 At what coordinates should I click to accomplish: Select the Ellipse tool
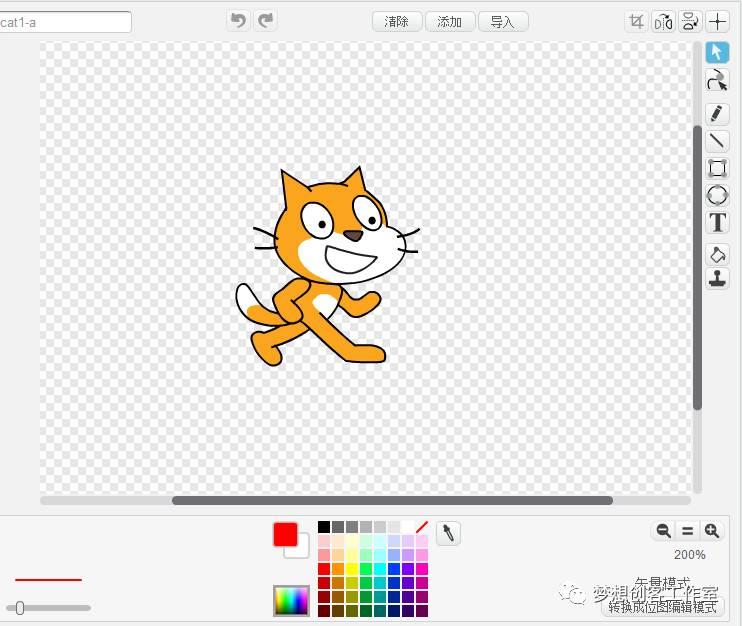[x=717, y=195]
